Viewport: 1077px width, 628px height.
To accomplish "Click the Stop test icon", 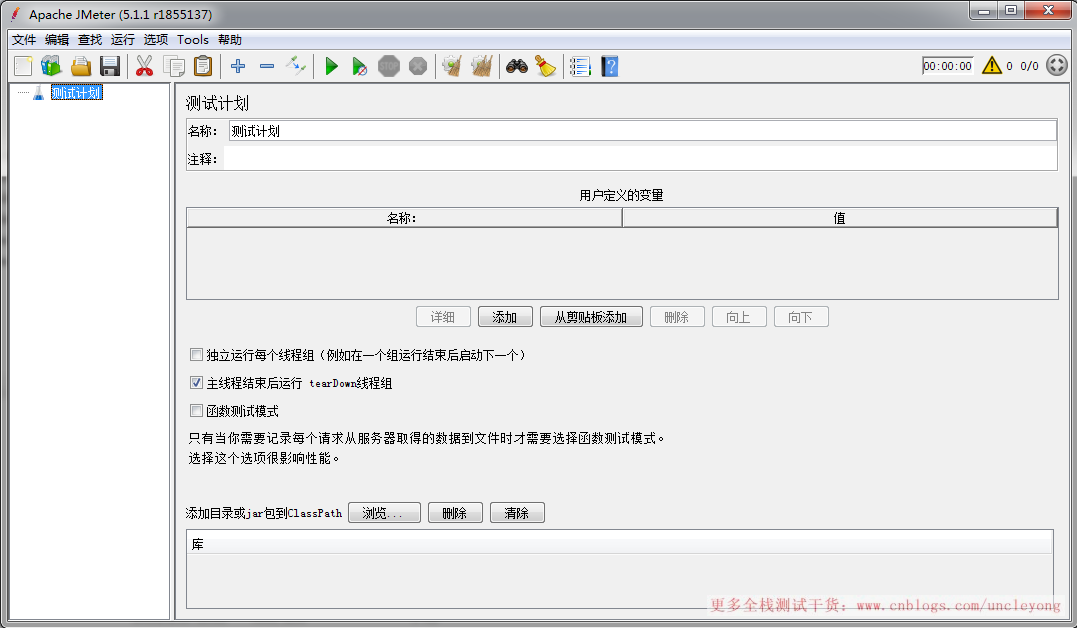I will pyautogui.click(x=389, y=66).
